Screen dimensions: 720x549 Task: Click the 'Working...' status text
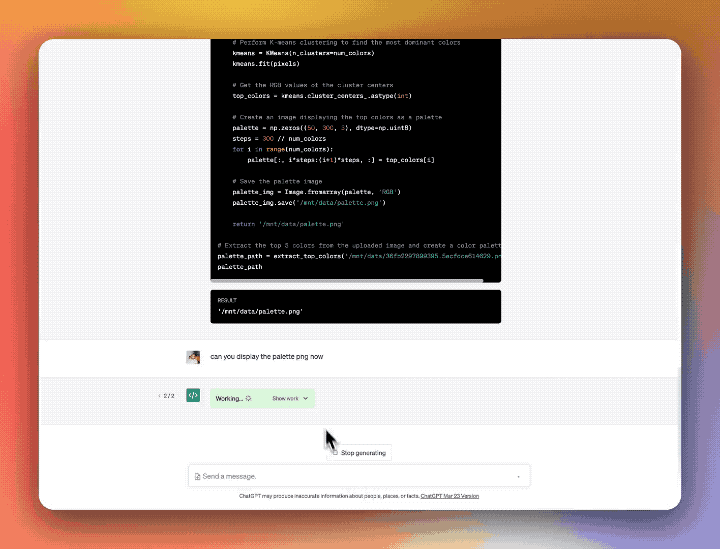pos(229,398)
